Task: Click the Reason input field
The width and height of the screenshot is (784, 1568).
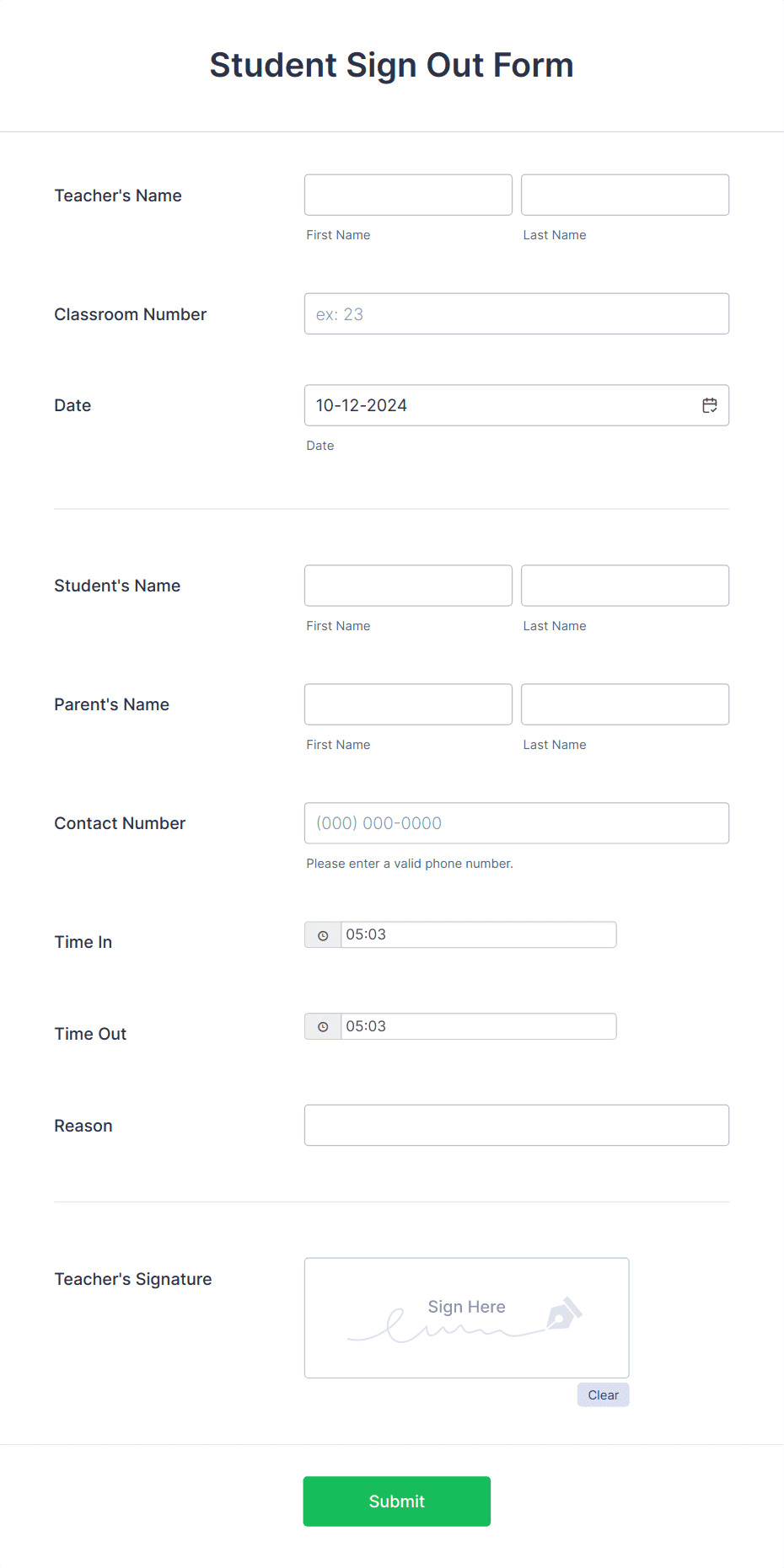Action: (x=516, y=1125)
